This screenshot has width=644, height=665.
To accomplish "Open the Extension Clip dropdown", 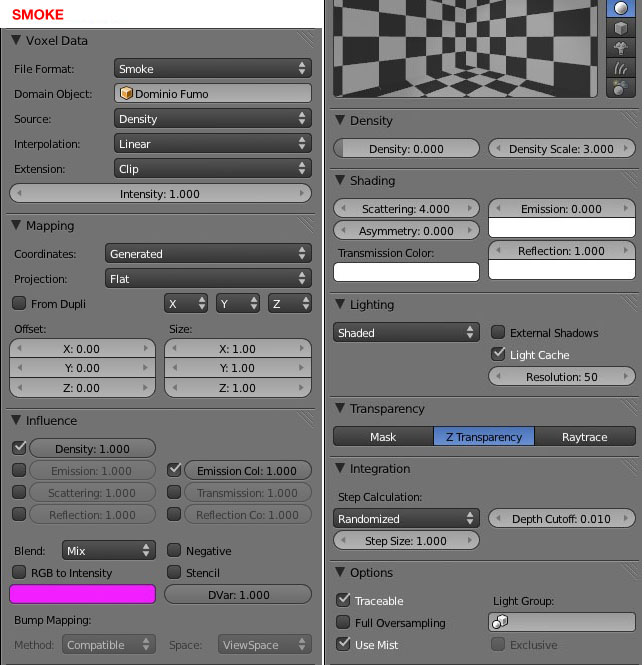I will pyautogui.click(x=213, y=169).
